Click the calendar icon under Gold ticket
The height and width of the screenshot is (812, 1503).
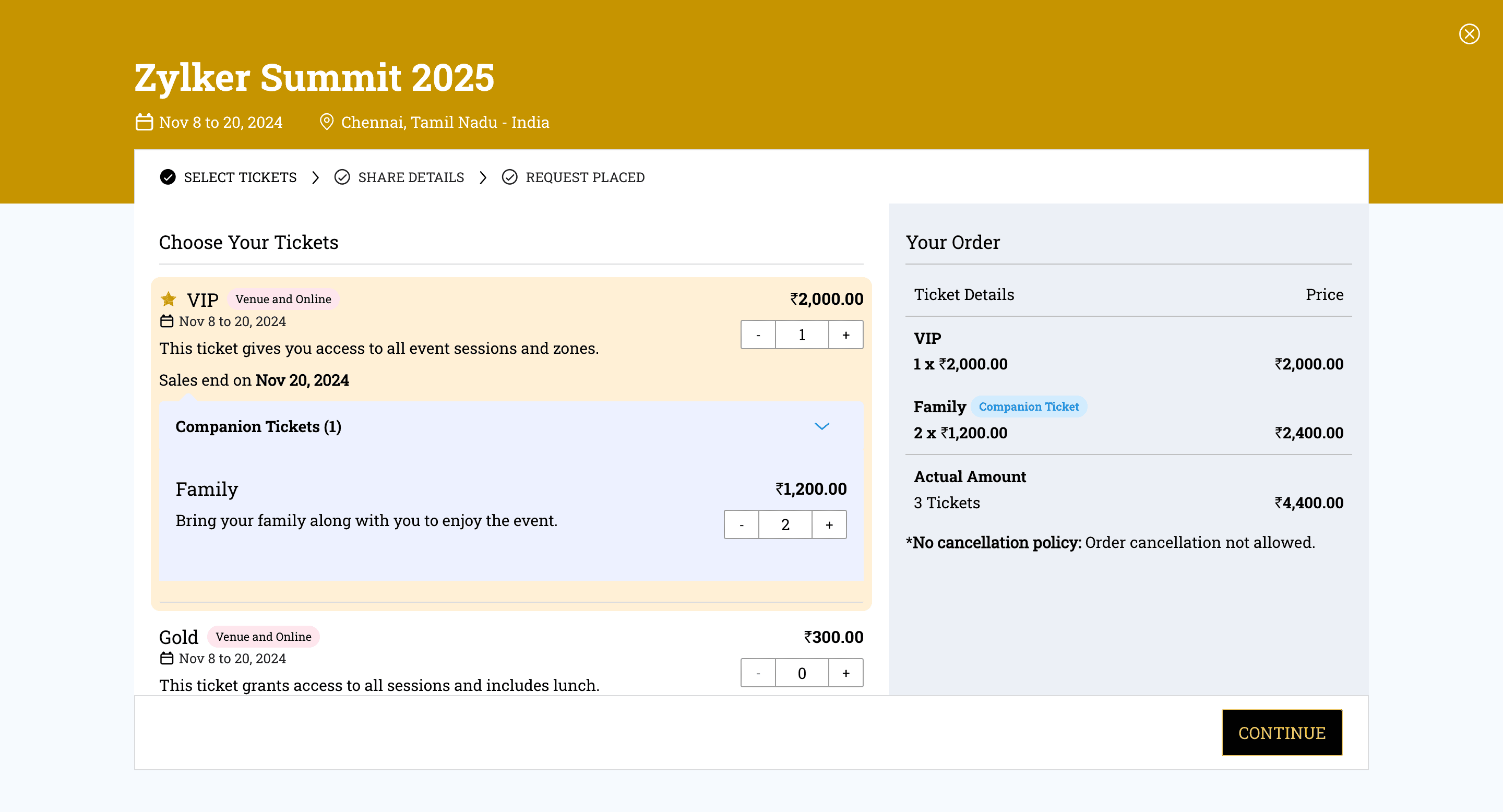(x=167, y=659)
